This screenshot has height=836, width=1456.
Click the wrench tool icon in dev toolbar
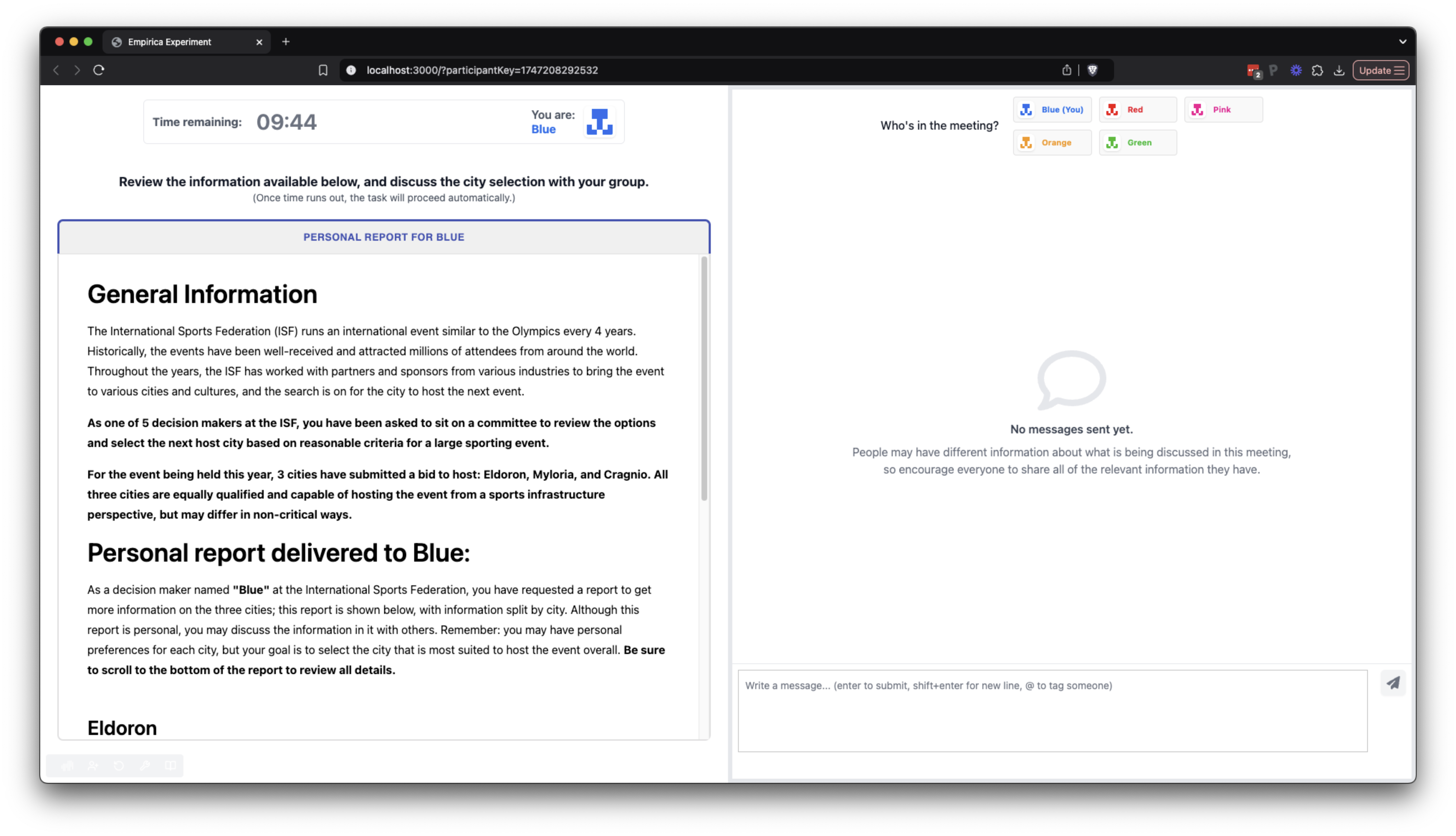pos(145,765)
